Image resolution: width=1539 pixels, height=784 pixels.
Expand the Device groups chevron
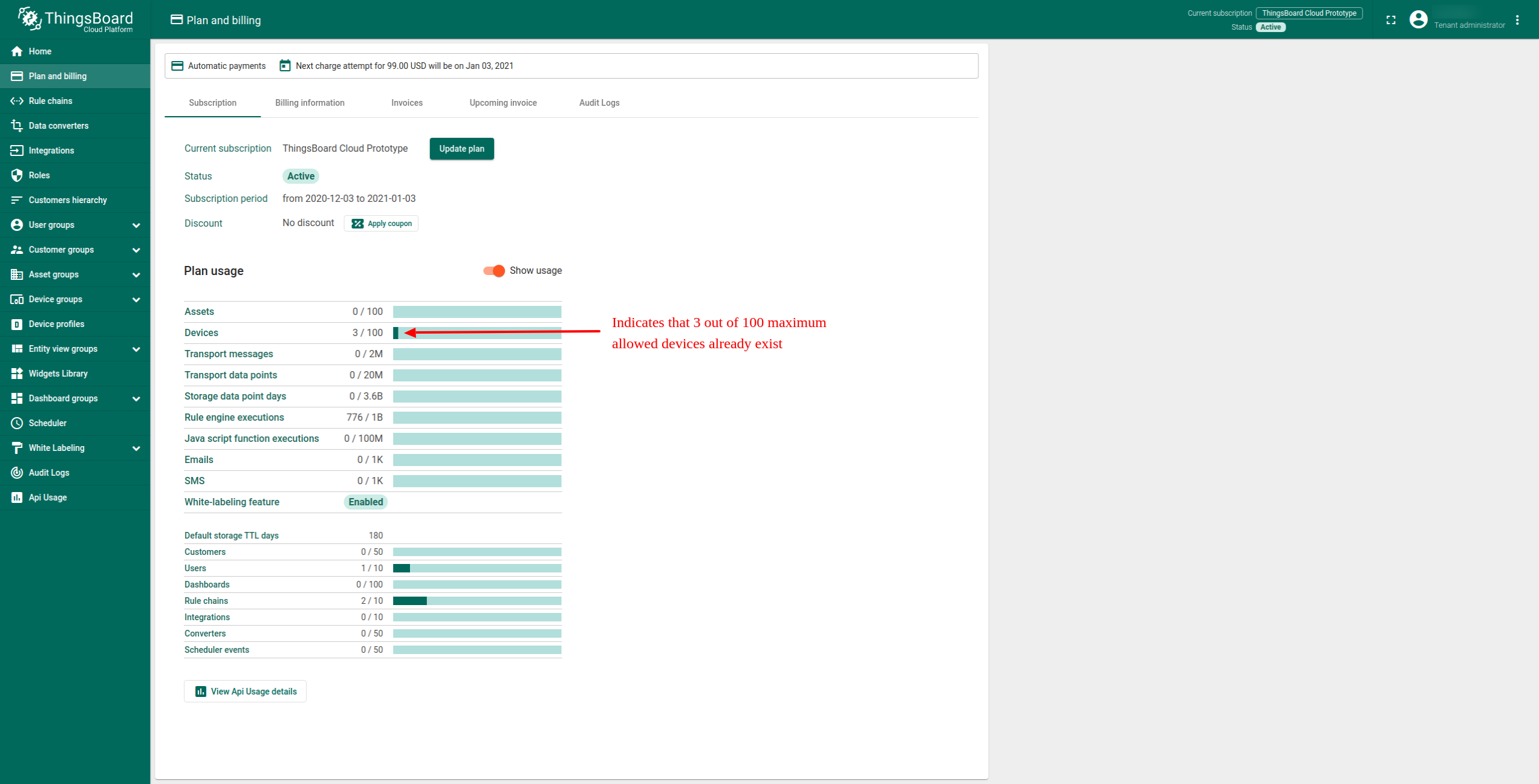[136, 299]
